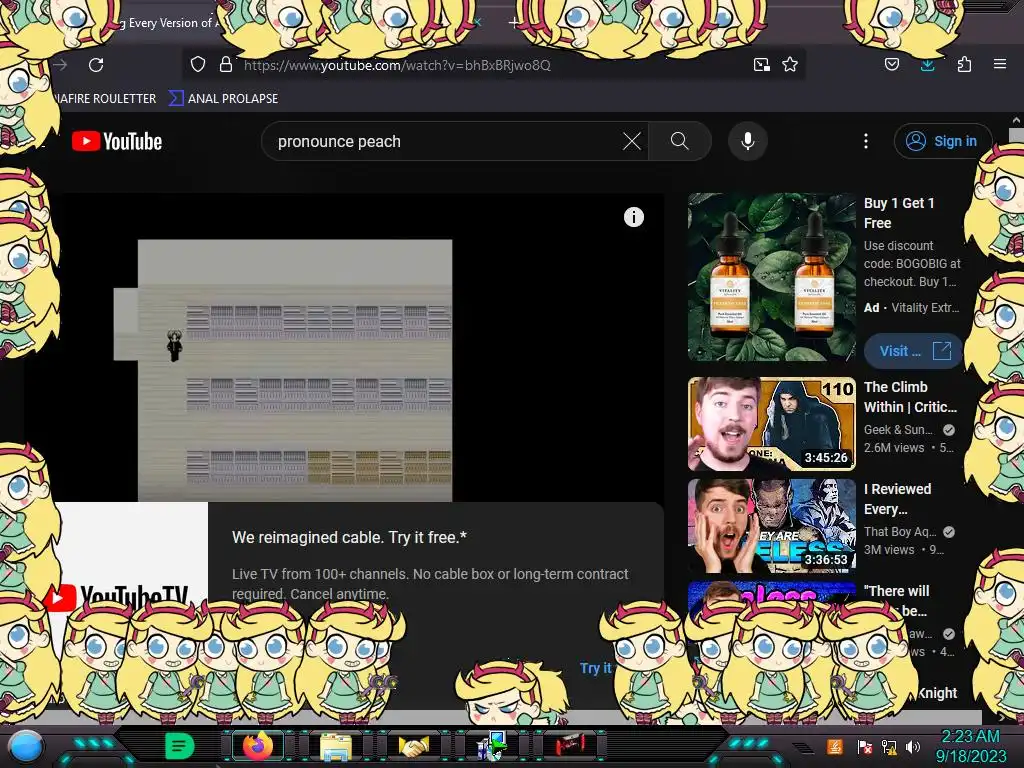This screenshot has width=1024, height=768.
Task: Open the Firefox hamburger menu
Action: (1000, 64)
